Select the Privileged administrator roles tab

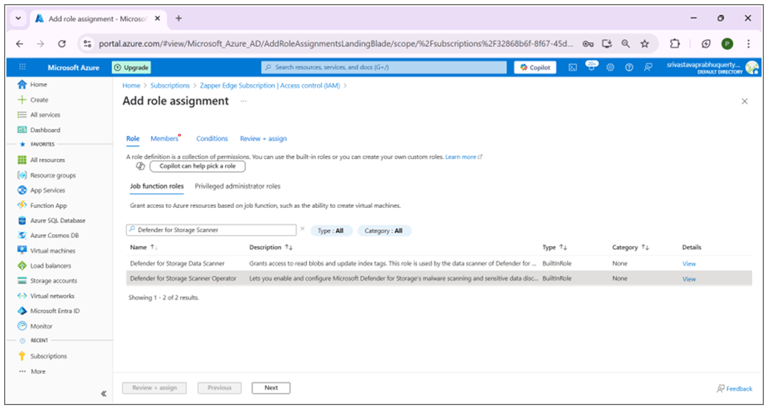(x=238, y=186)
